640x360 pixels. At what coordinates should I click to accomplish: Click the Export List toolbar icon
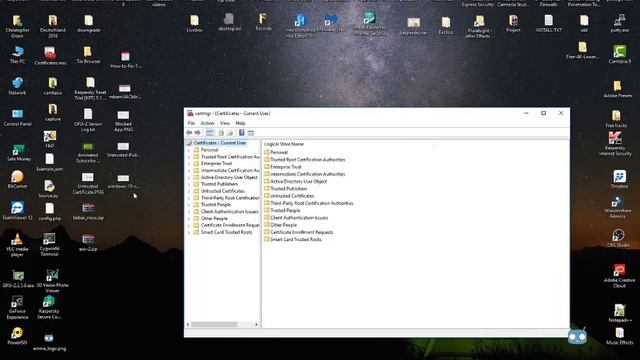pos(230,133)
